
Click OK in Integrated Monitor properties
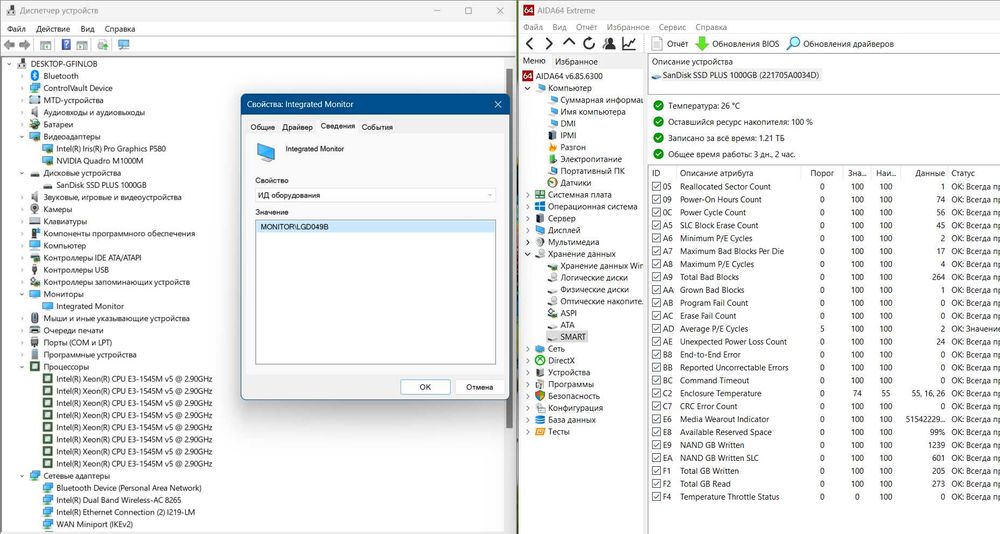click(x=425, y=387)
